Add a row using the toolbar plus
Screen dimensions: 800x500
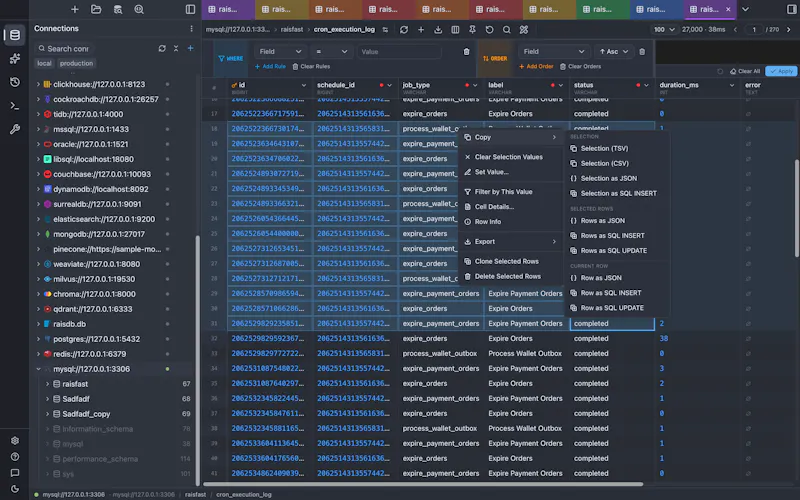pyautogui.click(x=421, y=30)
